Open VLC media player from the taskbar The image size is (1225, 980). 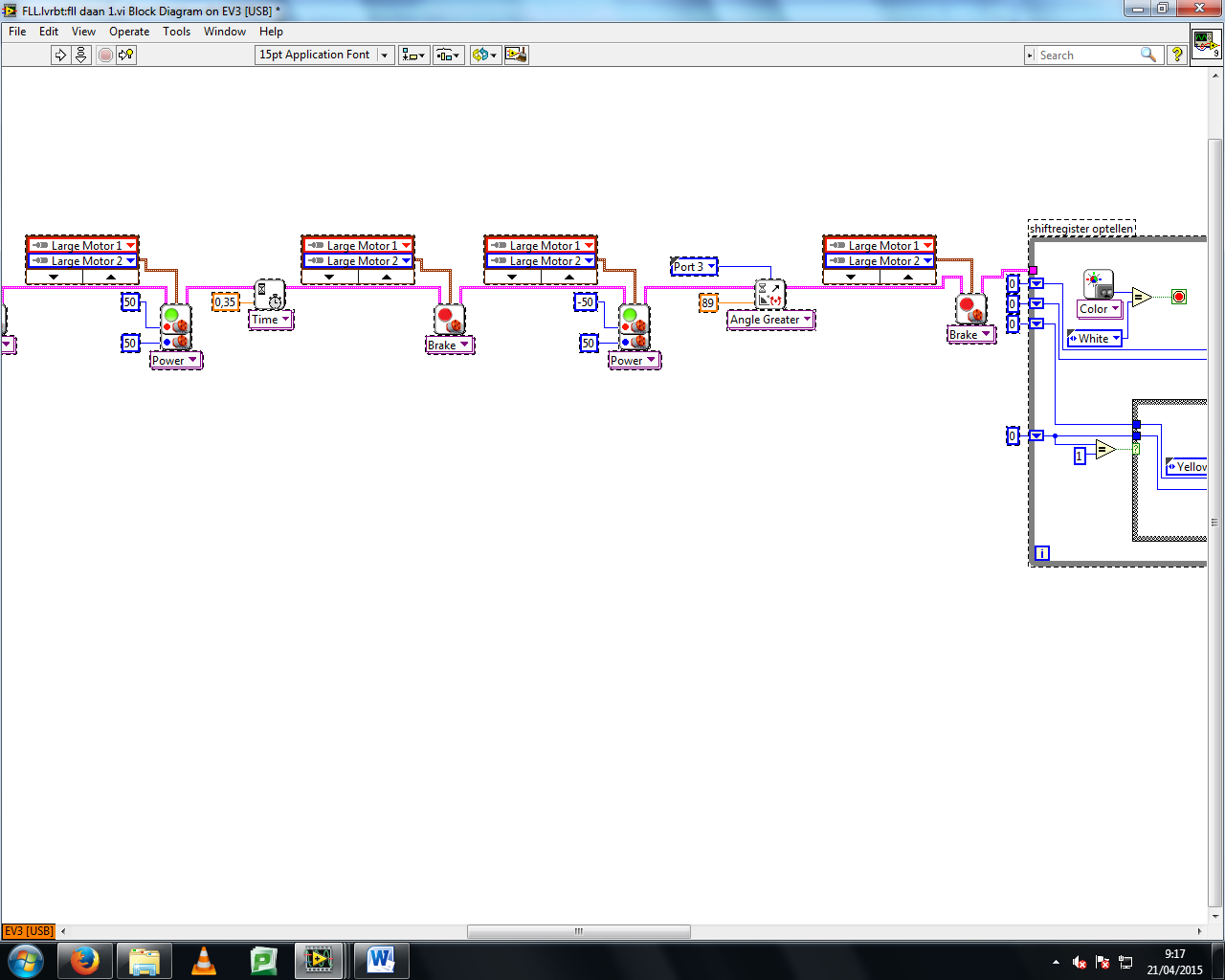[204, 961]
